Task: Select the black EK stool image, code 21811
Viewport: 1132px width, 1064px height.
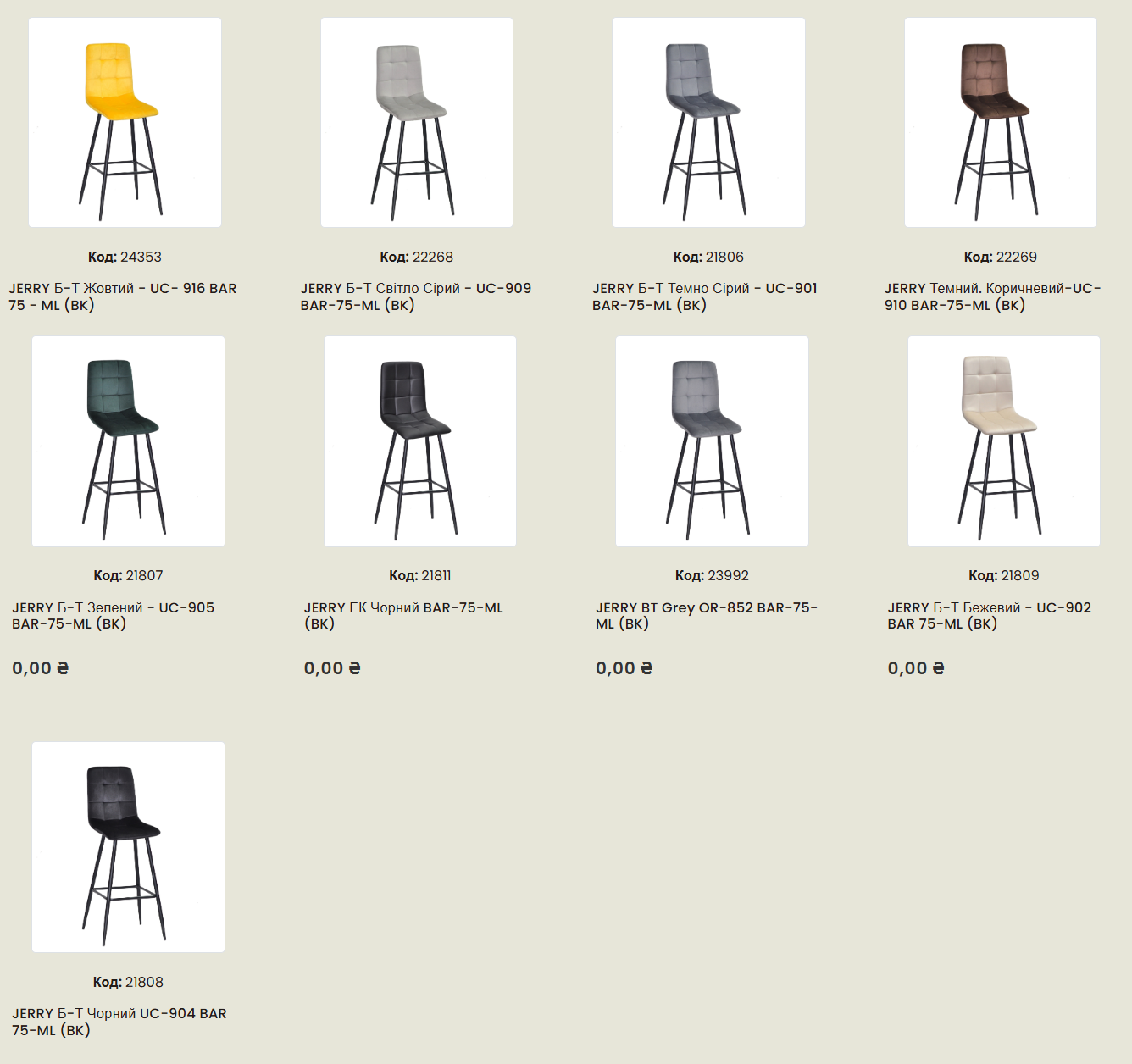Action: (420, 441)
